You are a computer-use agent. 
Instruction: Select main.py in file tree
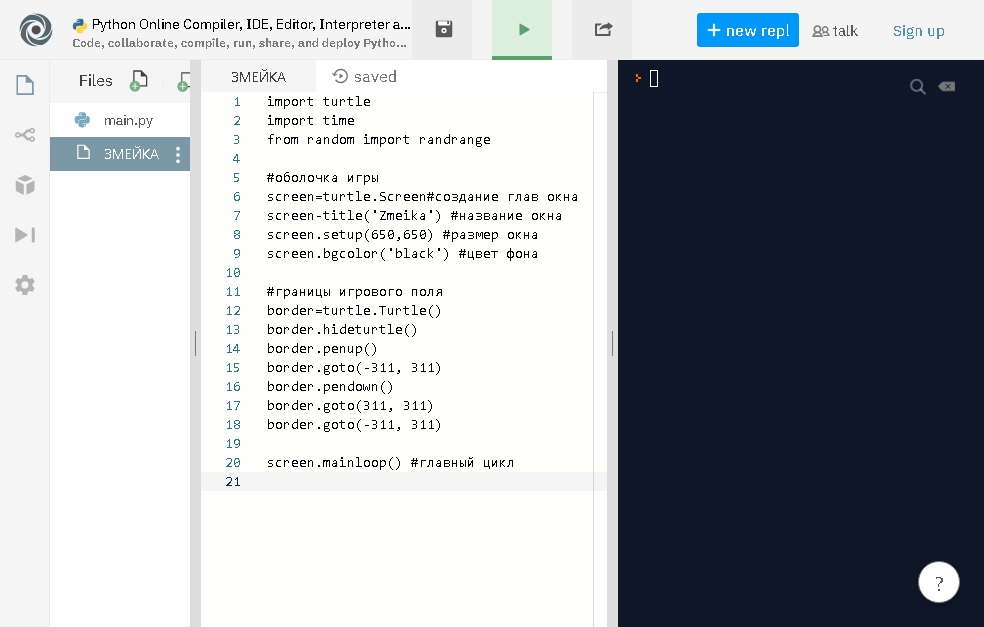point(128,120)
